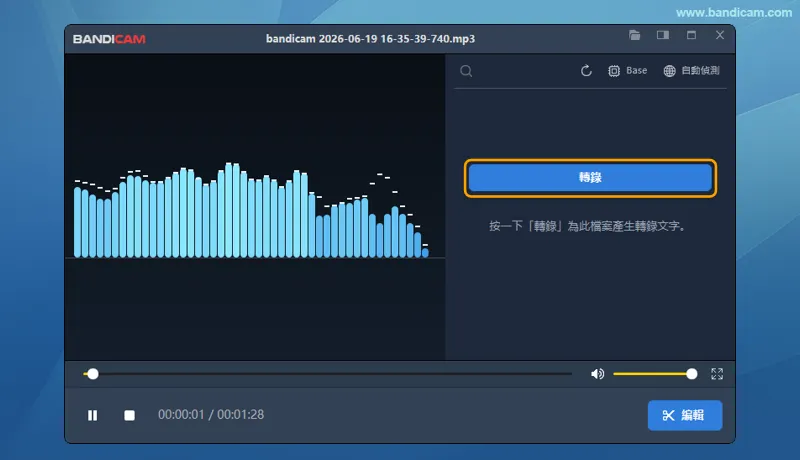Click the playback seek bar handle
Viewport: 800px width, 460px height.
(93, 374)
